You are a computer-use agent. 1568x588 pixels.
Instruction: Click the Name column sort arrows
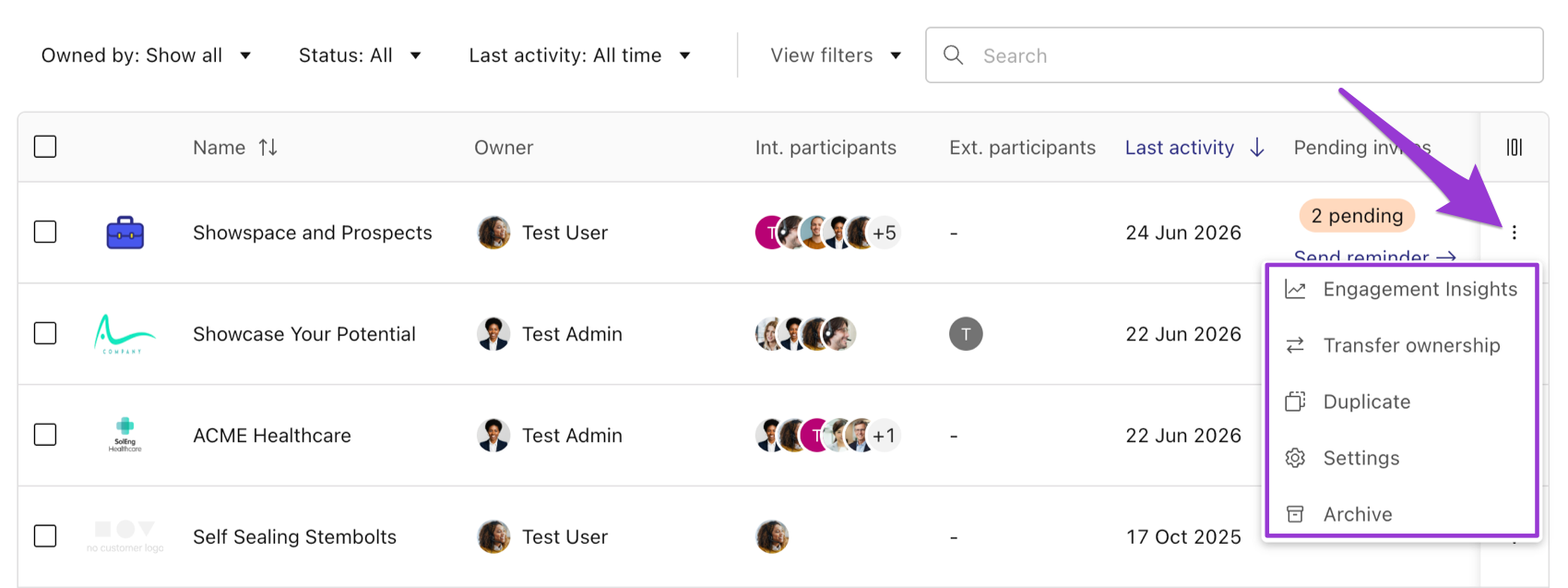coord(267,148)
